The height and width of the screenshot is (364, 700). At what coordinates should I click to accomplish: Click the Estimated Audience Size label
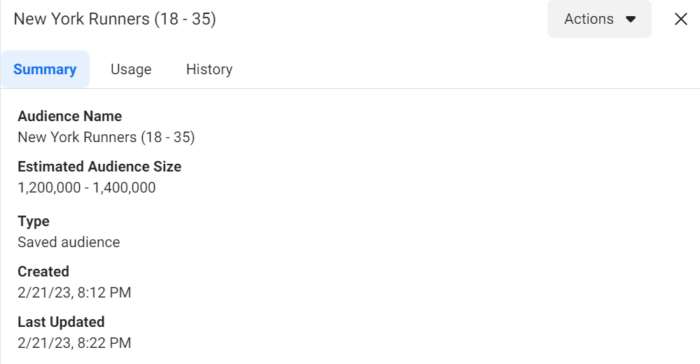(100, 167)
